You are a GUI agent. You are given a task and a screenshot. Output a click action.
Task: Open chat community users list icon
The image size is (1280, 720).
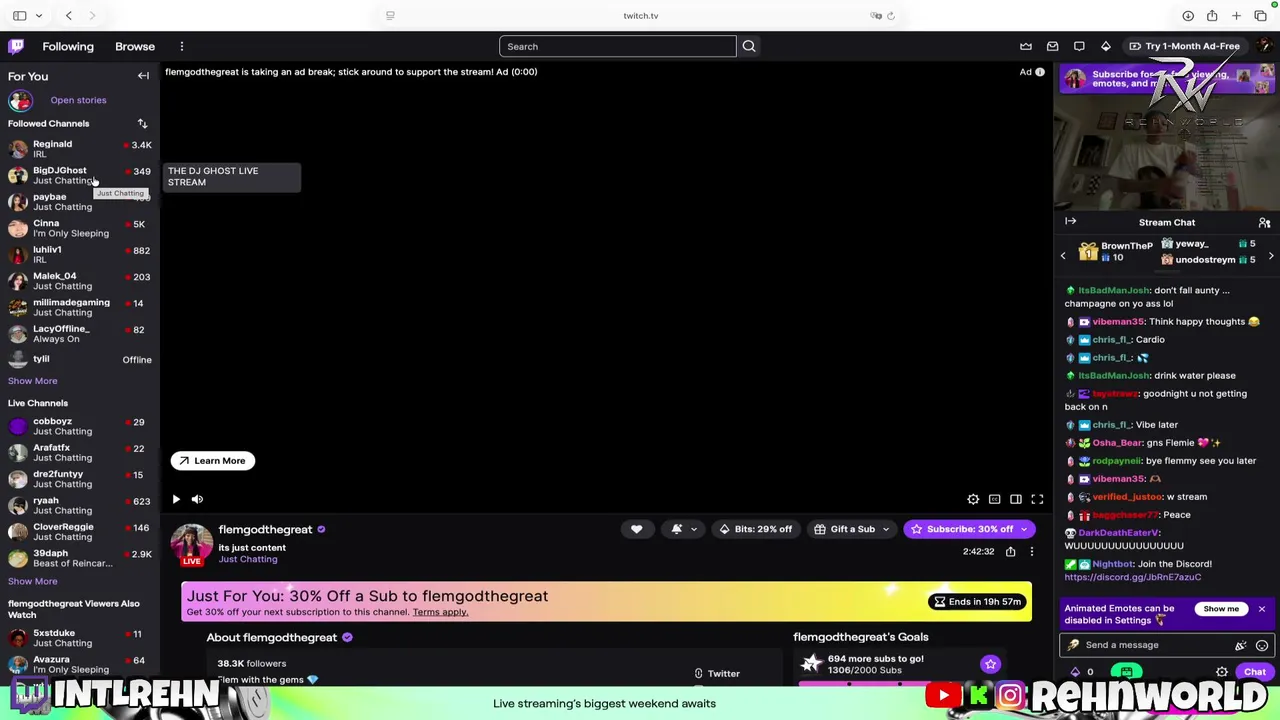[x=1264, y=223]
